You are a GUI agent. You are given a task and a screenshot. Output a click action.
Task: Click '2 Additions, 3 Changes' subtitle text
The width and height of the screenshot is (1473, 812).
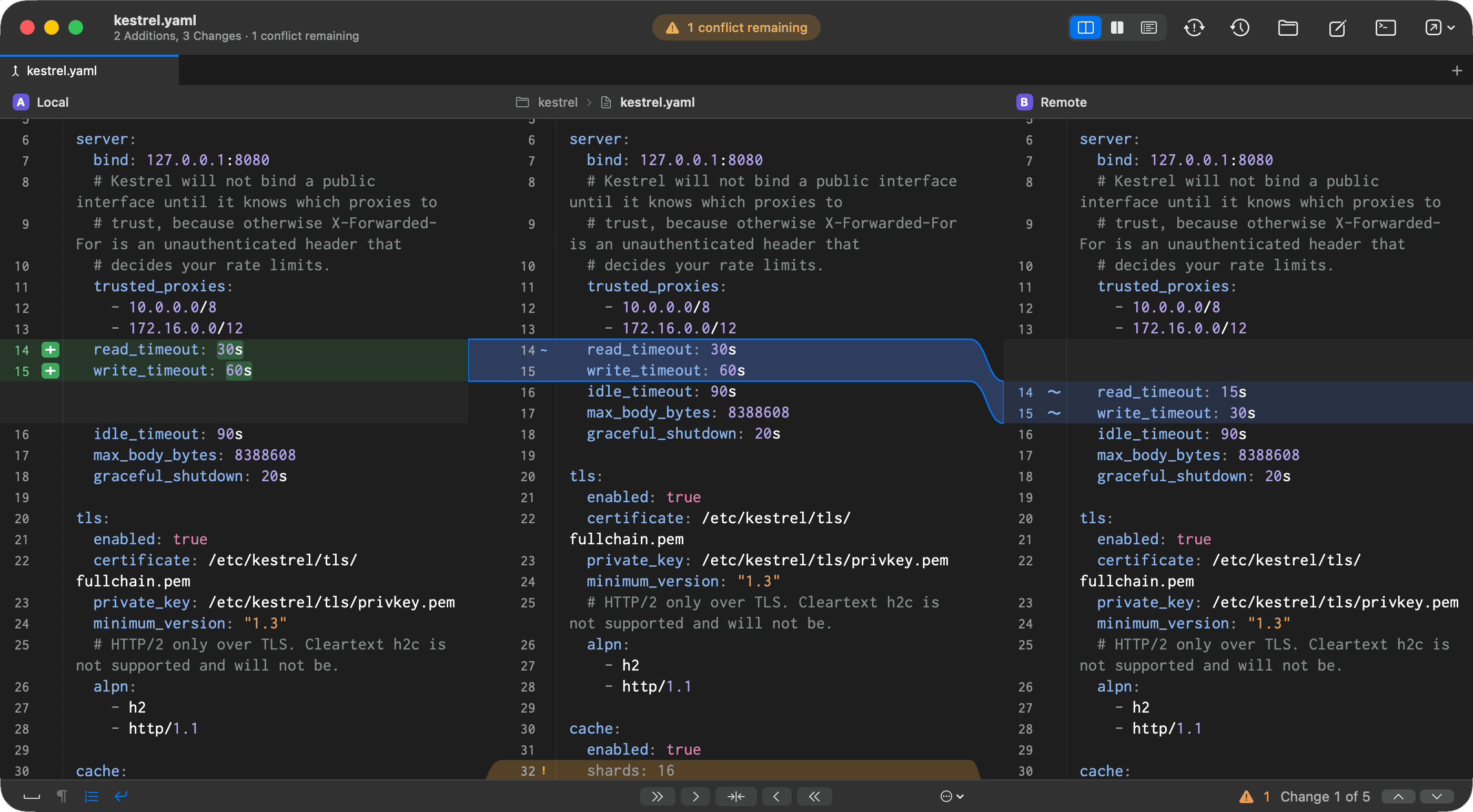point(177,36)
